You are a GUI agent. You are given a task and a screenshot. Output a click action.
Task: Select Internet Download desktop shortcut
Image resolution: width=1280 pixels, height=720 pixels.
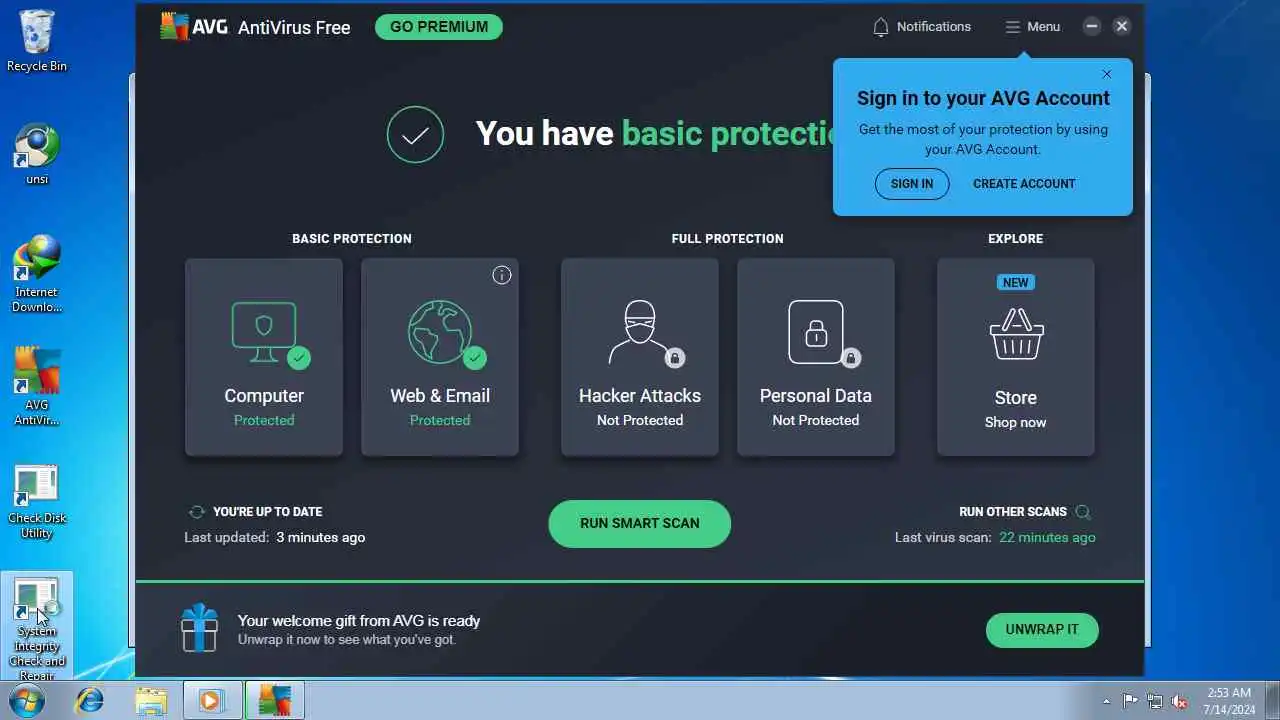pos(37,274)
